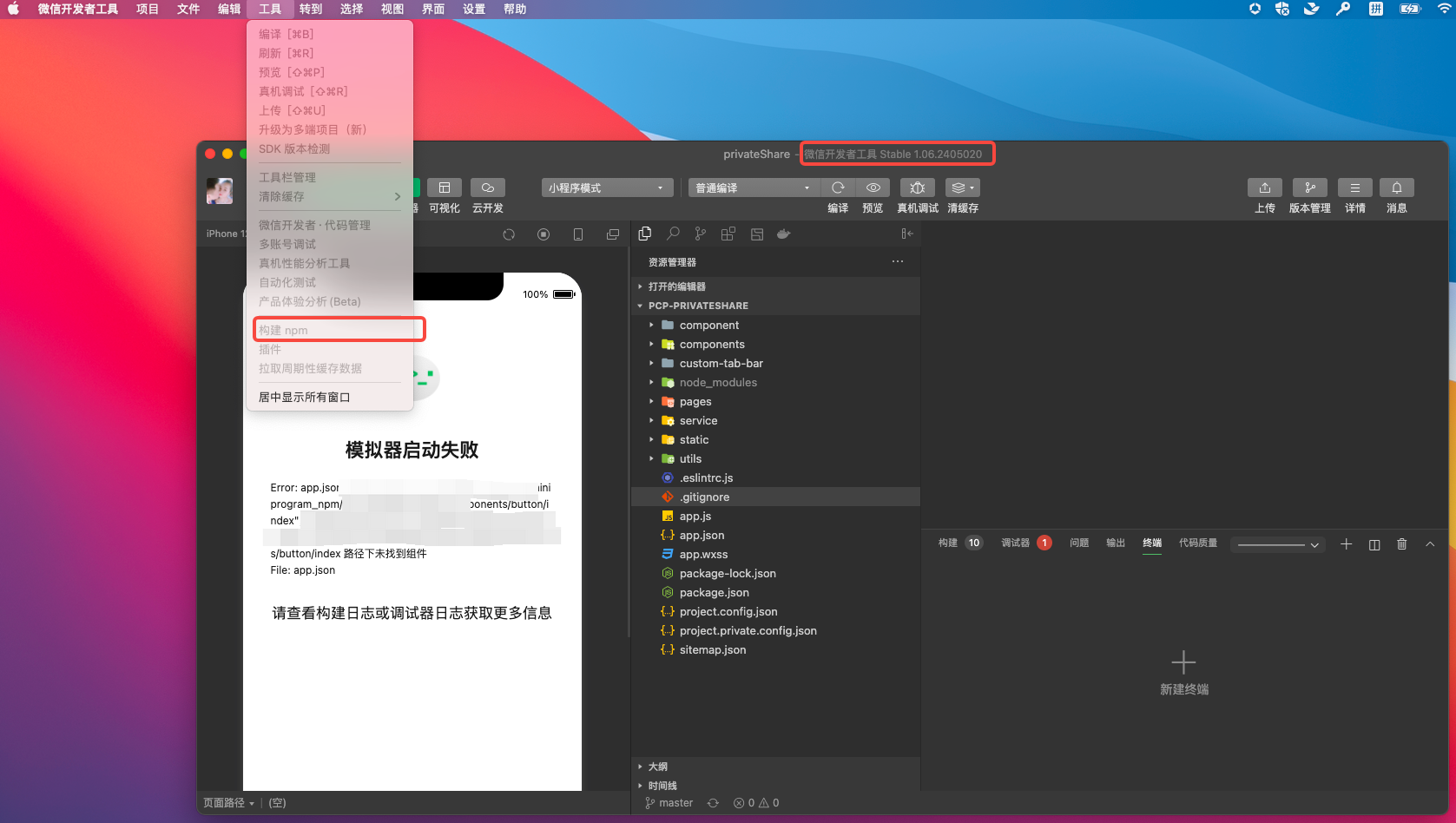Open the 普通编译 compile mode dropdown

(754, 188)
